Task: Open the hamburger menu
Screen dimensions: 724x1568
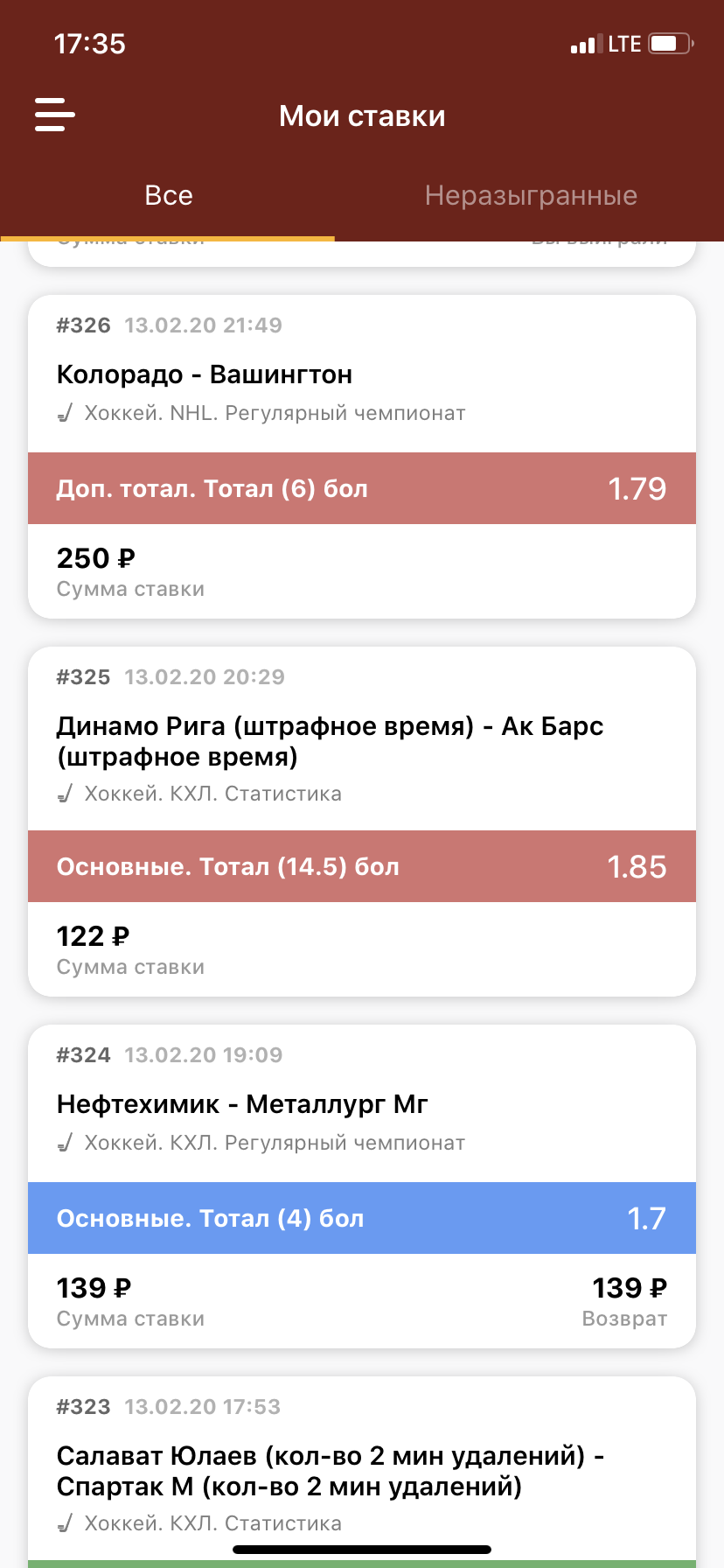Action: (54, 115)
